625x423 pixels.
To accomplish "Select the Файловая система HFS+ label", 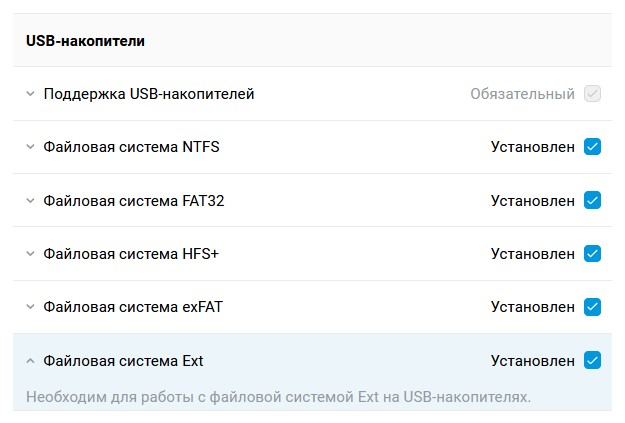I will point(131,253).
